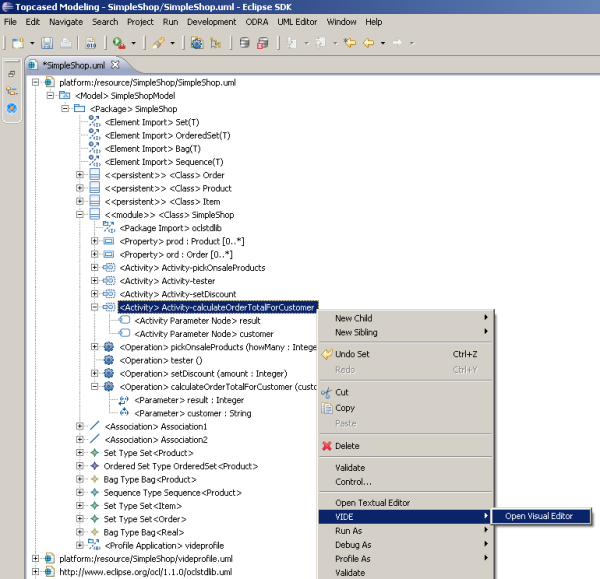Click the tester operation gear icon
This screenshot has height=579, width=600.
pos(109,360)
